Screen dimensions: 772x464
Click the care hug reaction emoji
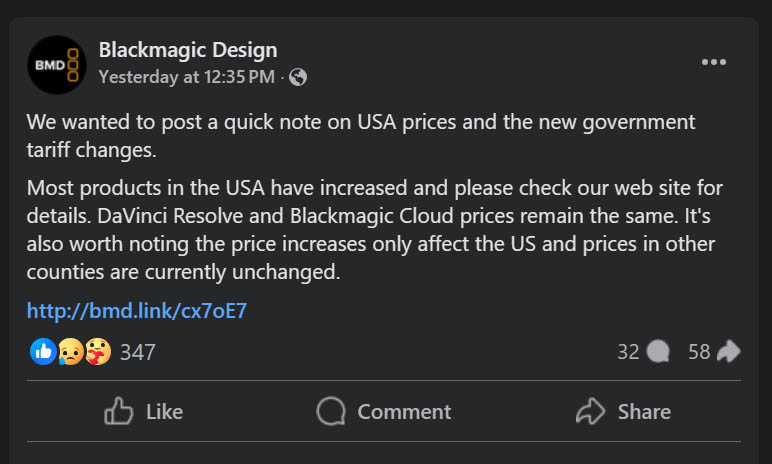[x=97, y=351]
